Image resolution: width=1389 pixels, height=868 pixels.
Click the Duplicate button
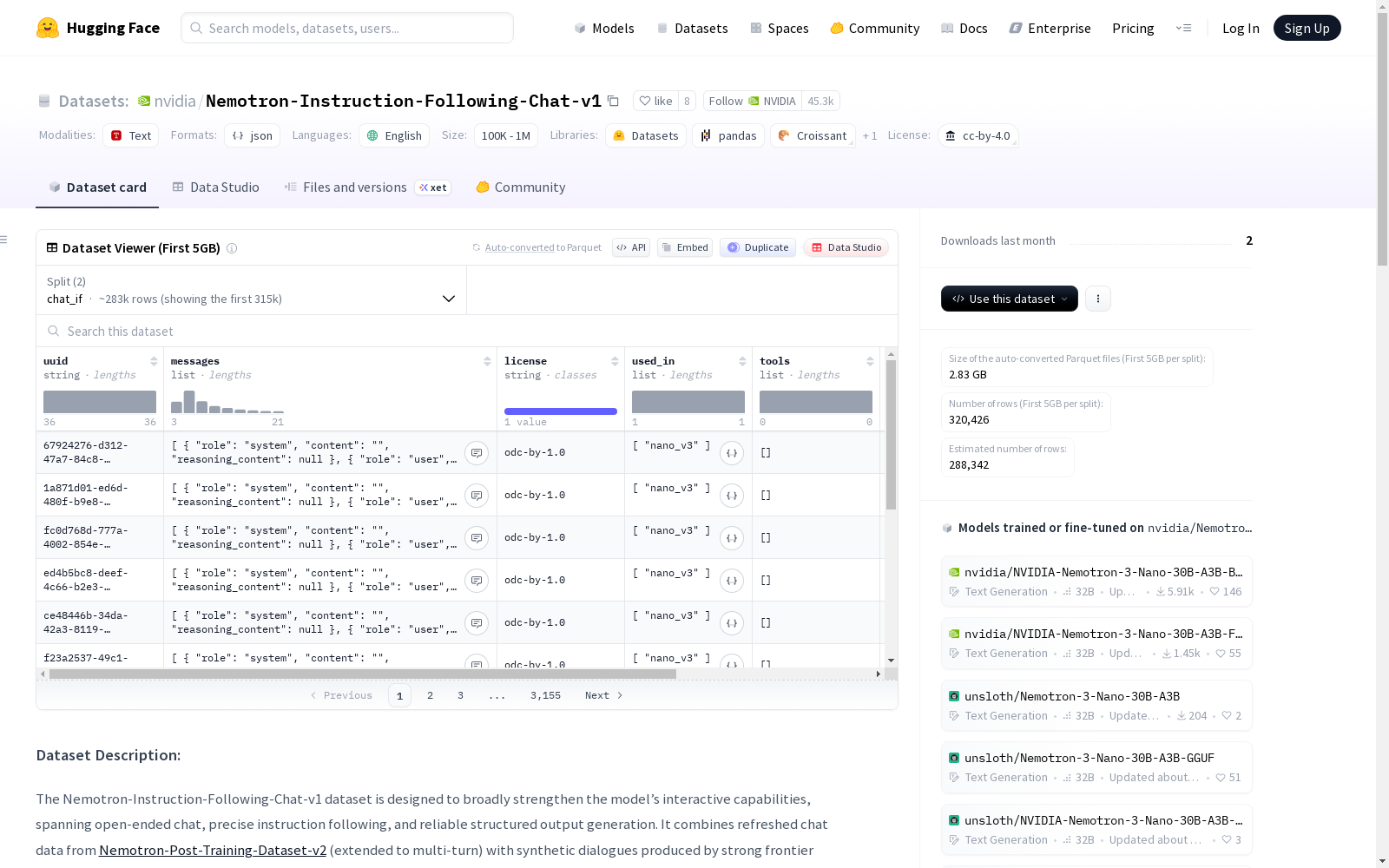pyautogui.click(x=758, y=247)
